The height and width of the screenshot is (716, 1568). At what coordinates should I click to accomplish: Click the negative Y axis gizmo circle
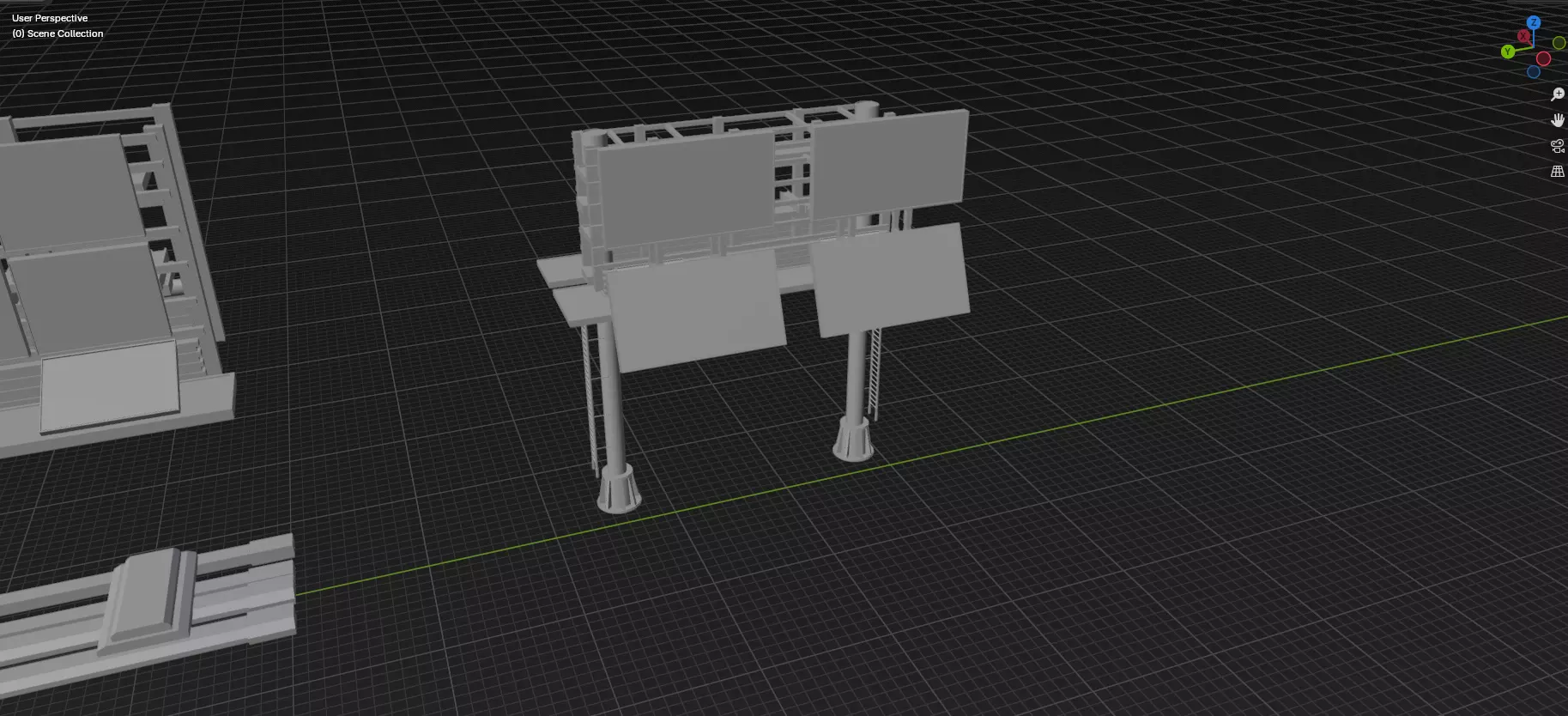click(x=1559, y=42)
